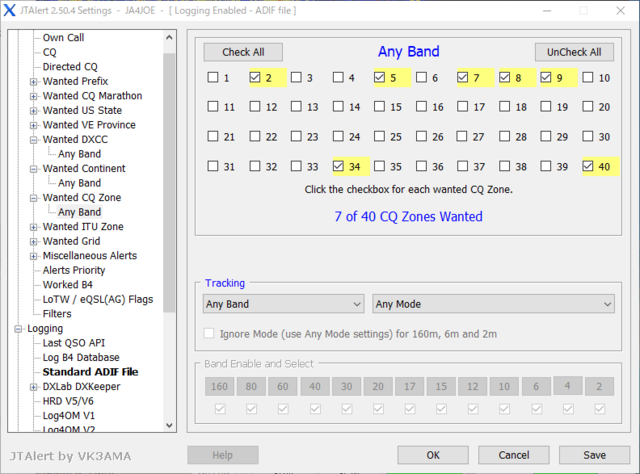Confirm settings with the OK button
Screen dimensions: 640x474
433,455
